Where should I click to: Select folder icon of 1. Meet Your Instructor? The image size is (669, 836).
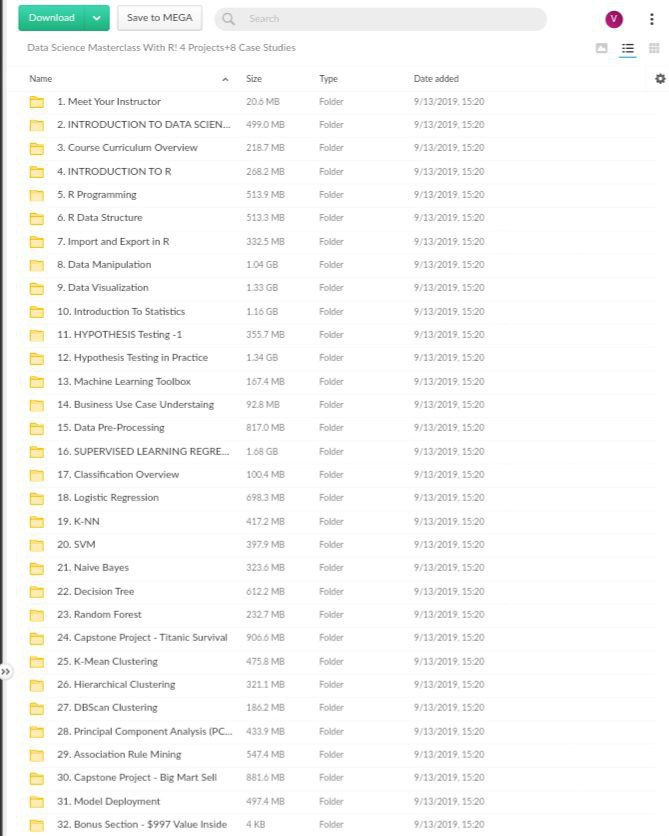[37, 101]
